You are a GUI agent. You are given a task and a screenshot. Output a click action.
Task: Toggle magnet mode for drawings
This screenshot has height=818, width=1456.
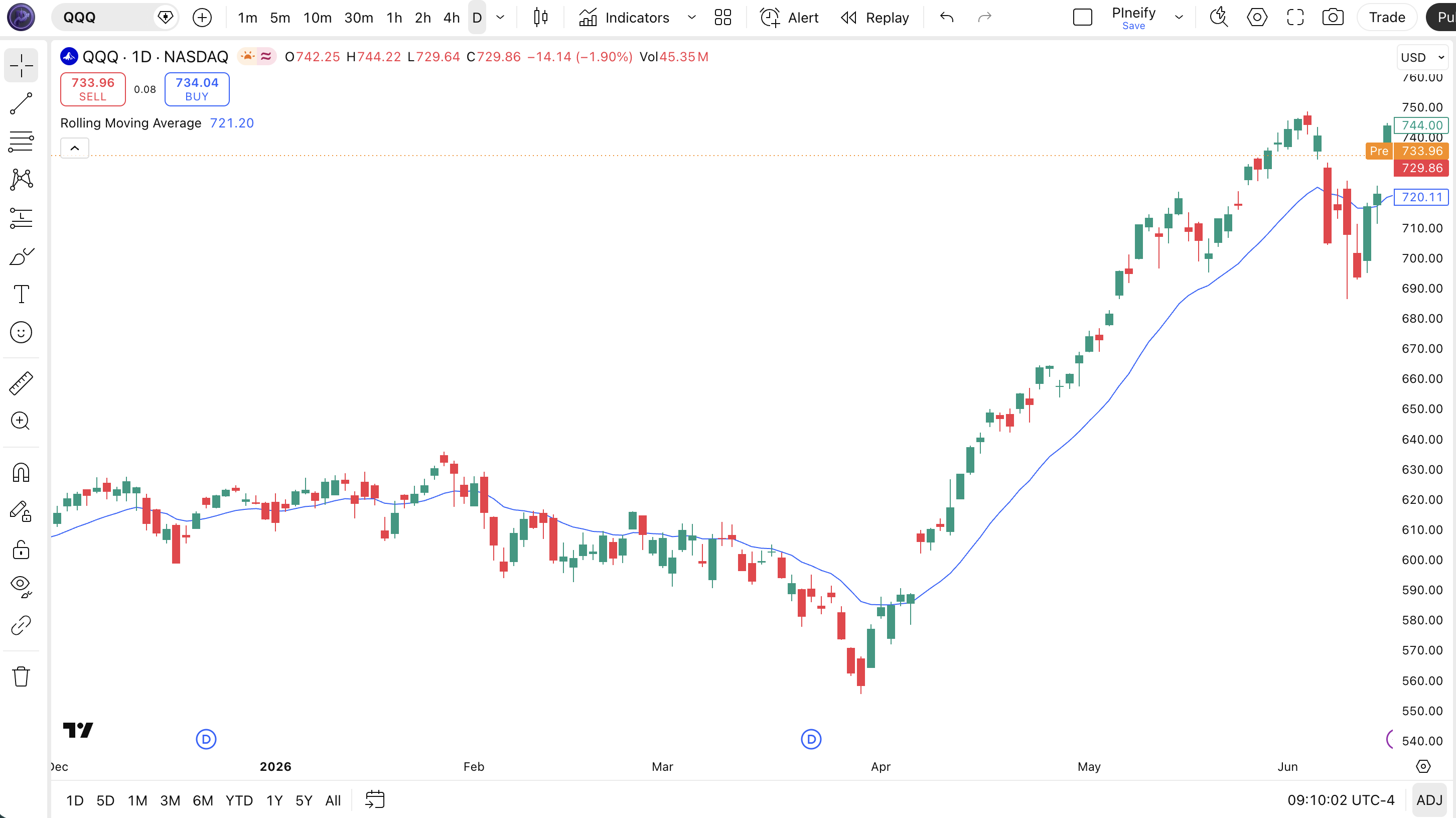pyautogui.click(x=21, y=473)
